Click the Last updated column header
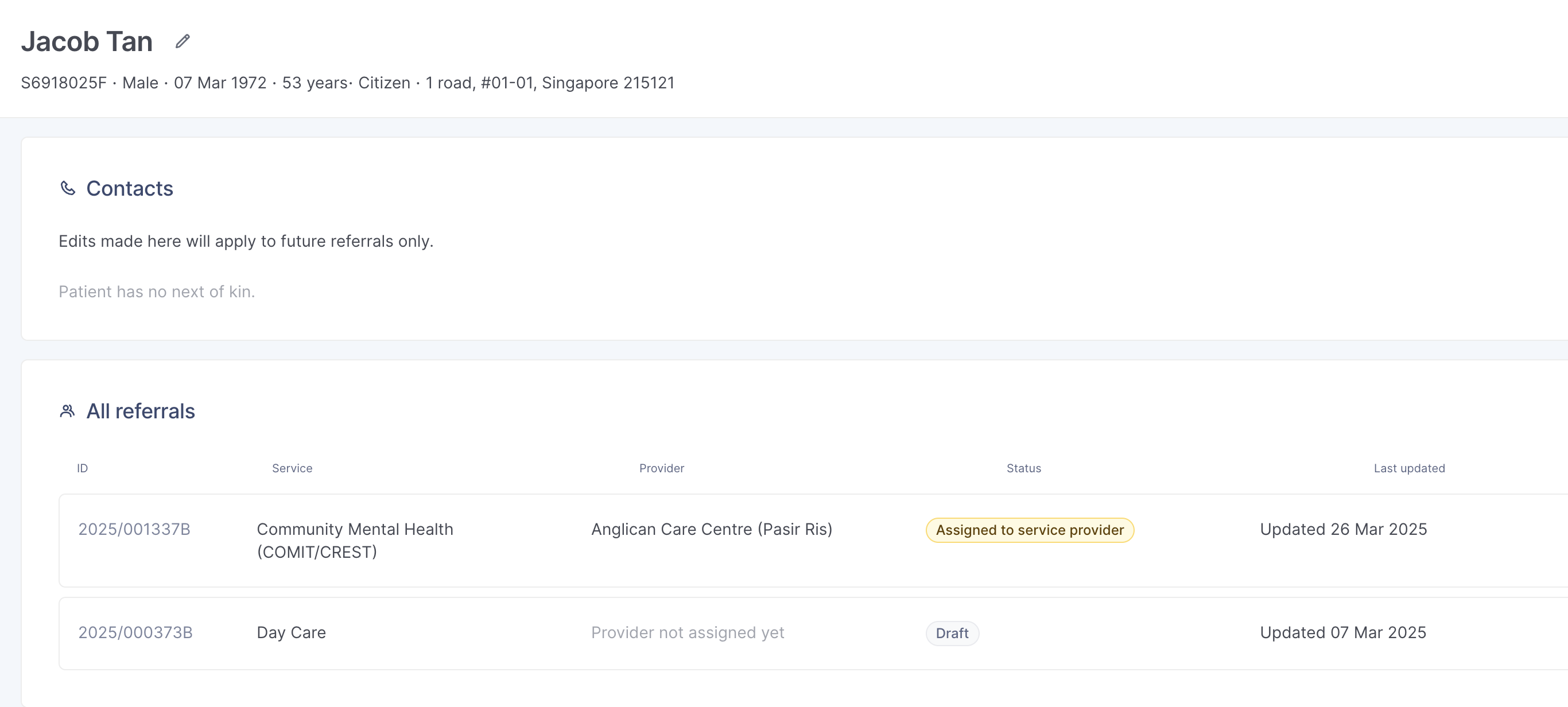Image resolution: width=1568 pixels, height=707 pixels. (1408, 468)
